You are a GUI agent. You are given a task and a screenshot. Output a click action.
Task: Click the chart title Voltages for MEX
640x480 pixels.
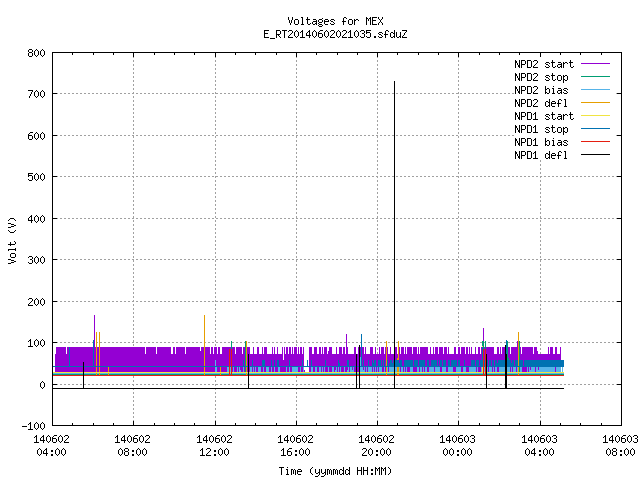335,21
